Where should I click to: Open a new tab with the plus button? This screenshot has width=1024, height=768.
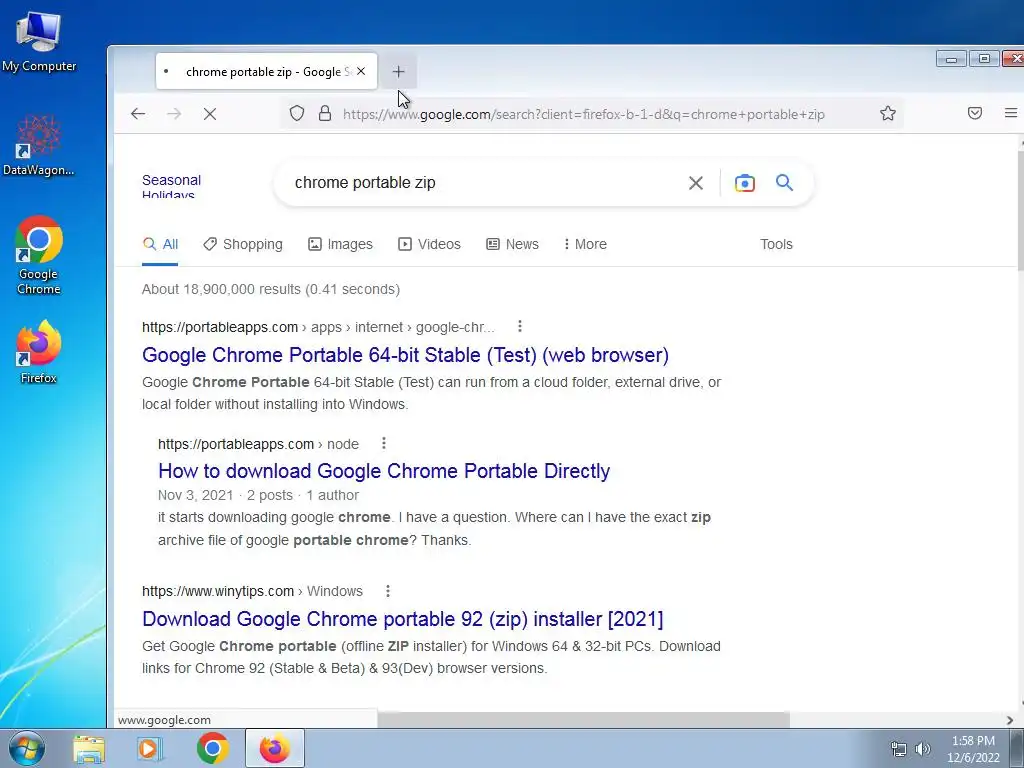(398, 72)
